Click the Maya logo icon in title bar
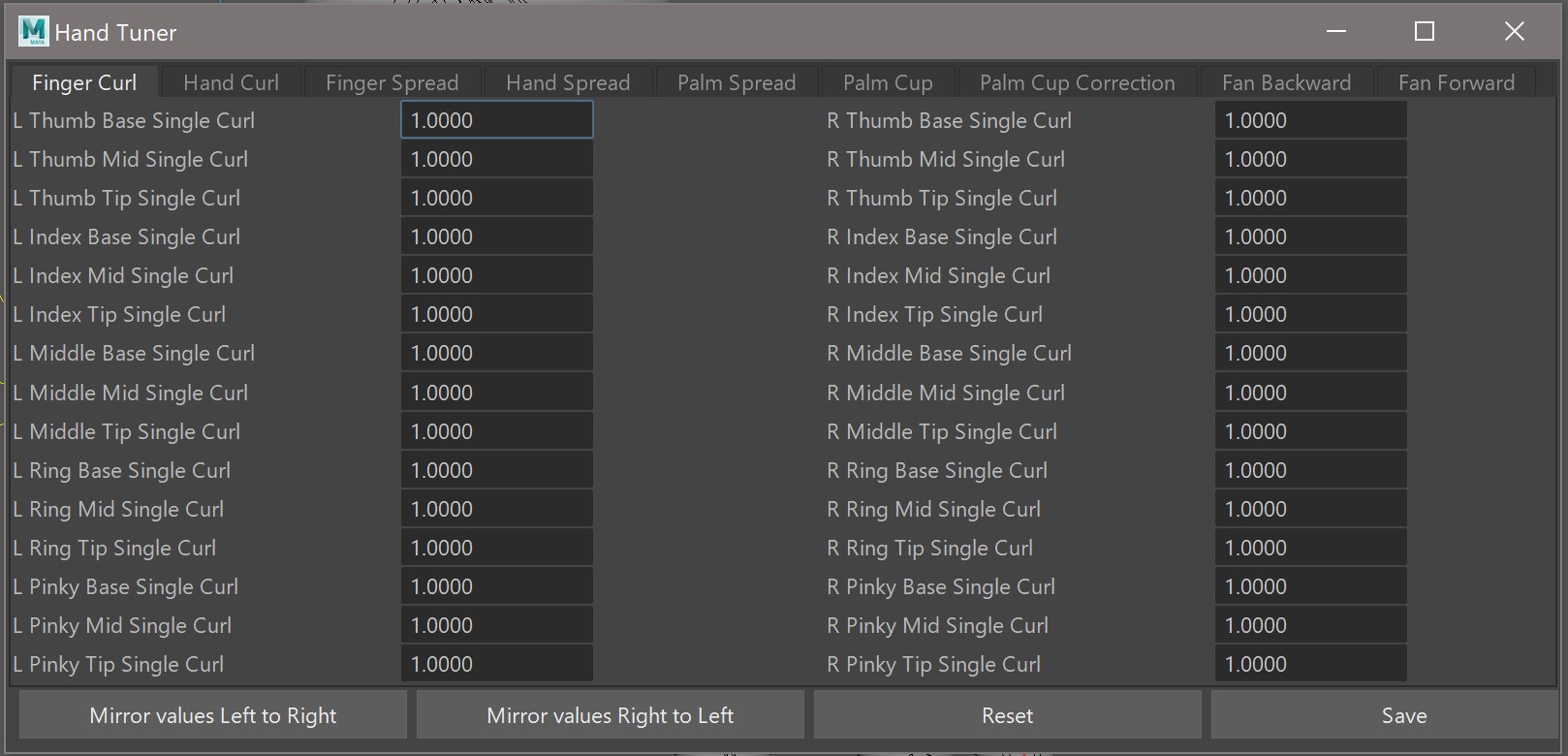The width and height of the screenshot is (1568, 756). click(33, 32)
